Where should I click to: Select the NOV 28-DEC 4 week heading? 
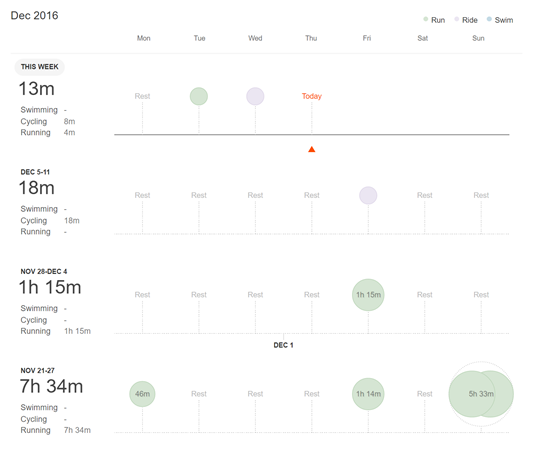tap(44, 271)
